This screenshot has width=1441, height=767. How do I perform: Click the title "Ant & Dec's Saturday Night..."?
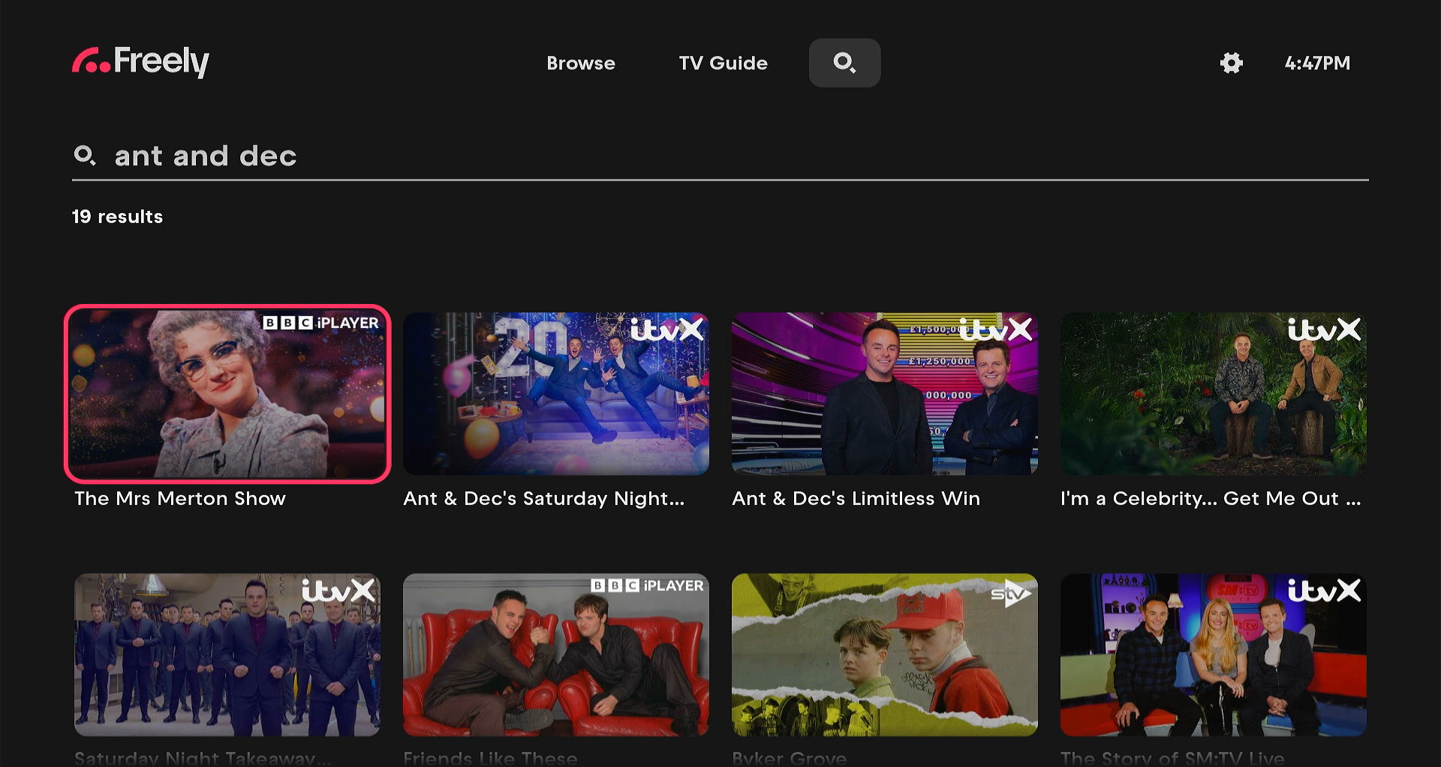544,498
